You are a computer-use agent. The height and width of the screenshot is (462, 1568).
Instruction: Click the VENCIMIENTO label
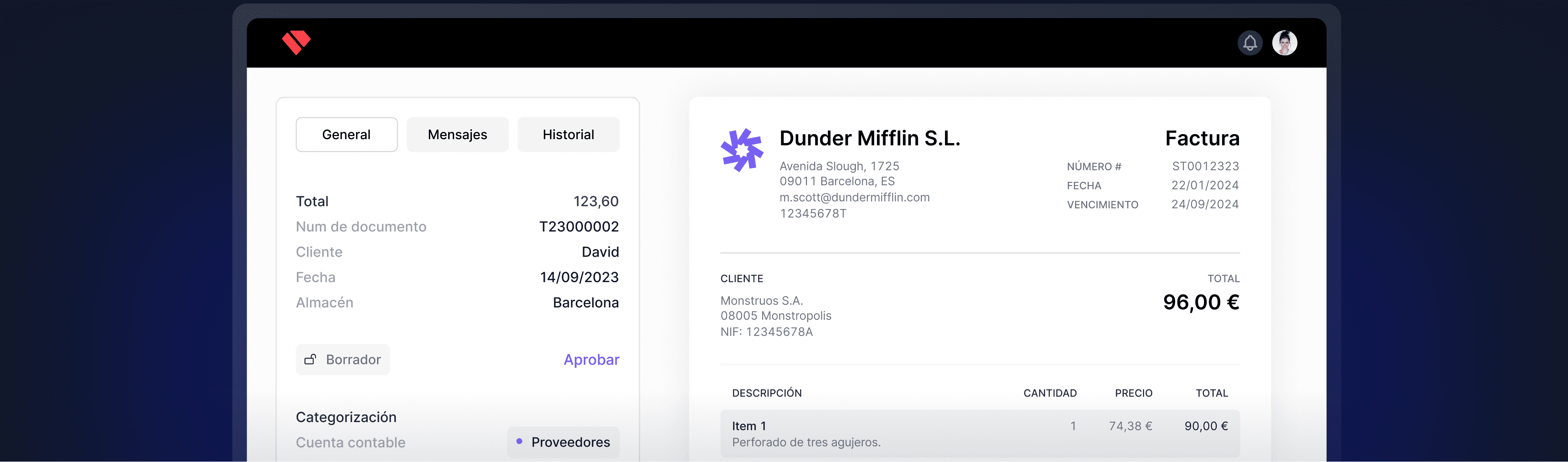point(1102,205)
